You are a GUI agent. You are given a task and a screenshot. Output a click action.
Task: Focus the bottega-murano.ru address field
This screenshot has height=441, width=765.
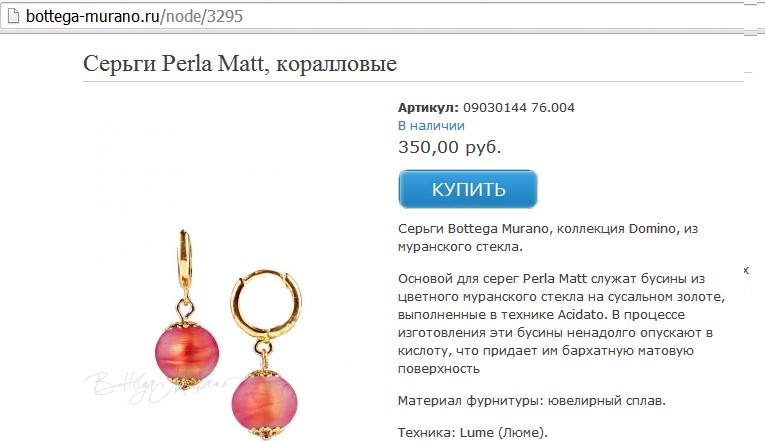[x=381, y=17]
